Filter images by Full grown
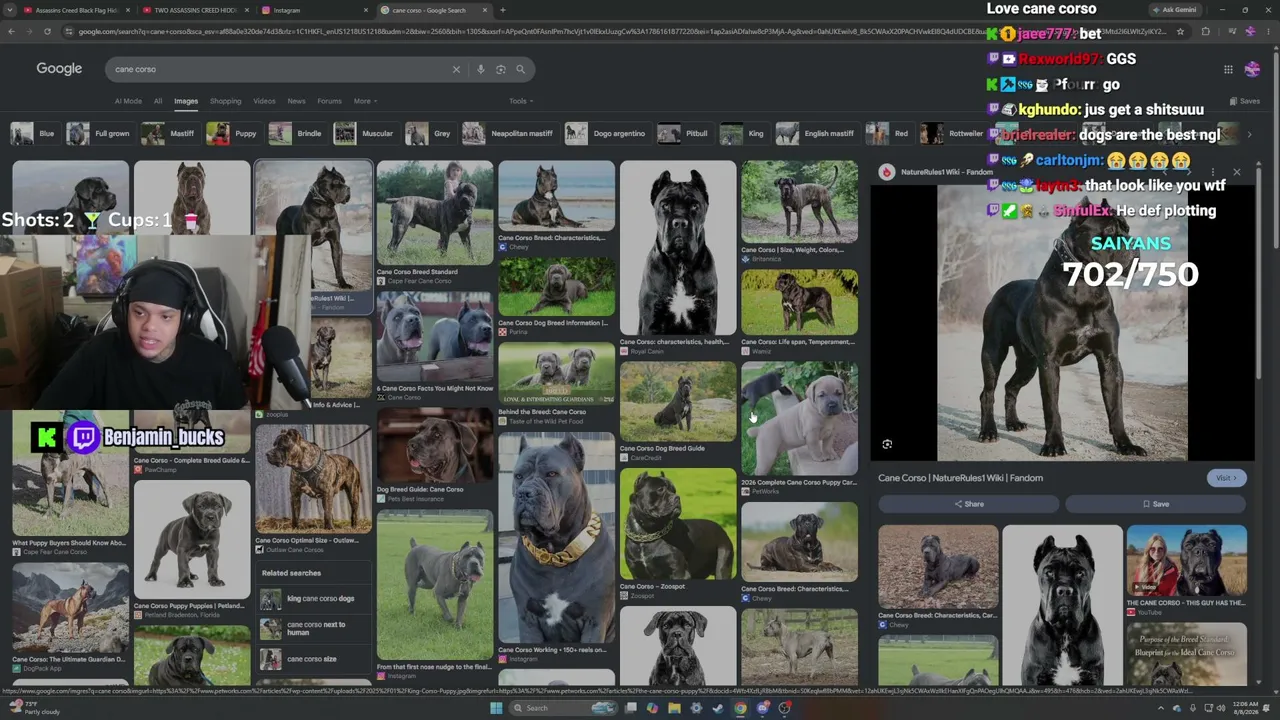This screenshot has width=1280, height=720. coord(99,133)
